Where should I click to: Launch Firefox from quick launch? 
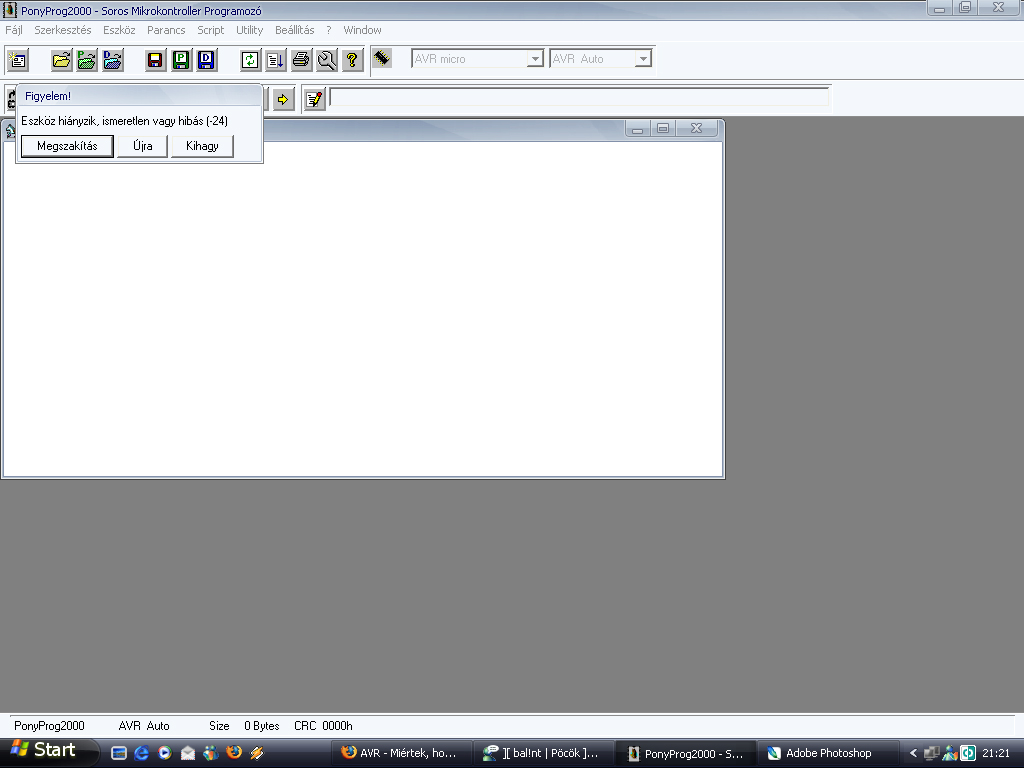point(234,753)
